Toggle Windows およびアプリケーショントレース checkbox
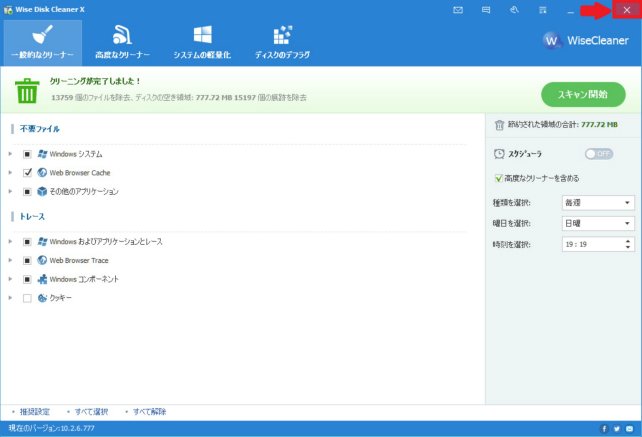 [x=27, y=242]
